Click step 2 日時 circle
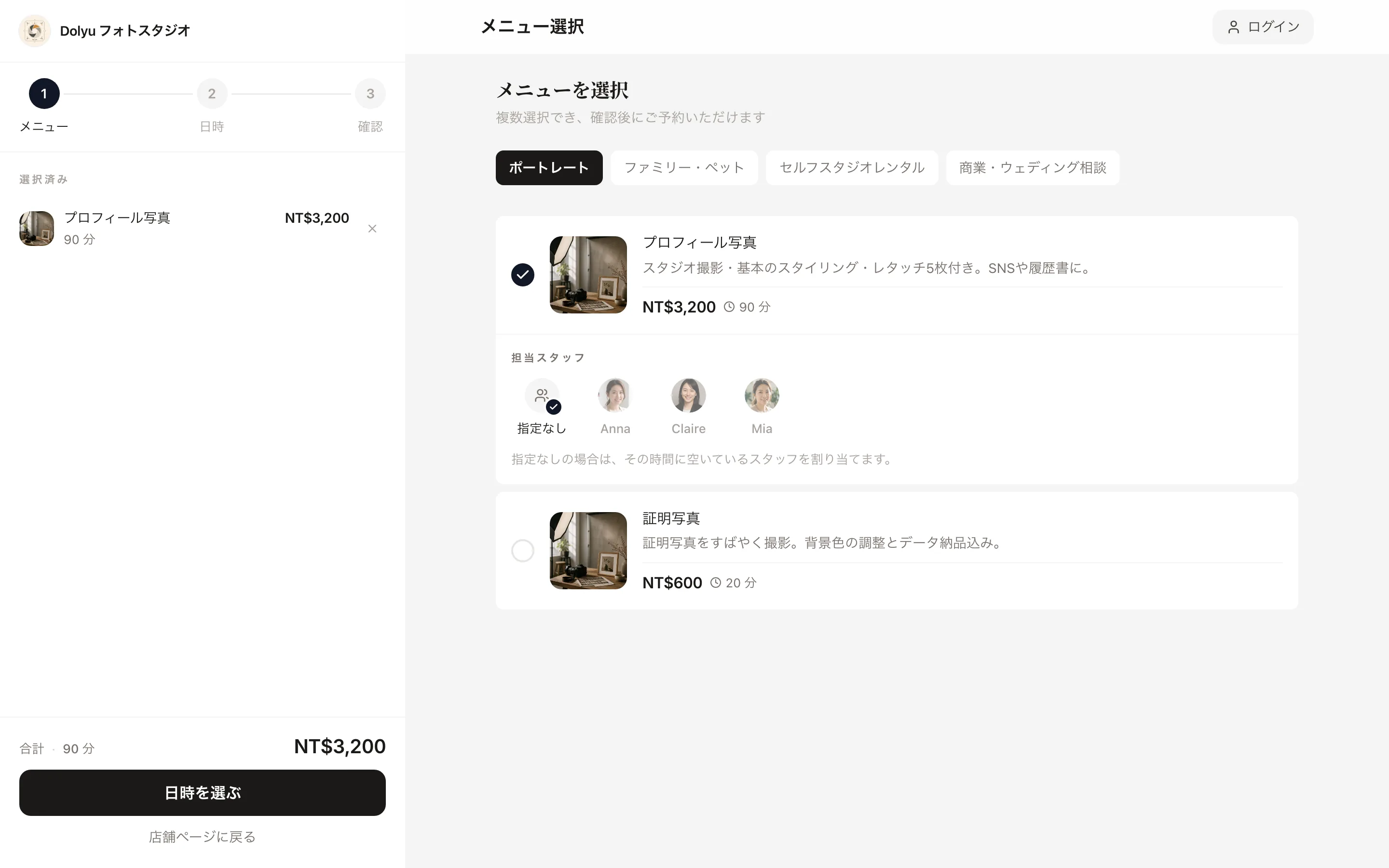Screen dimensions: 1389x868 point(212,94)
